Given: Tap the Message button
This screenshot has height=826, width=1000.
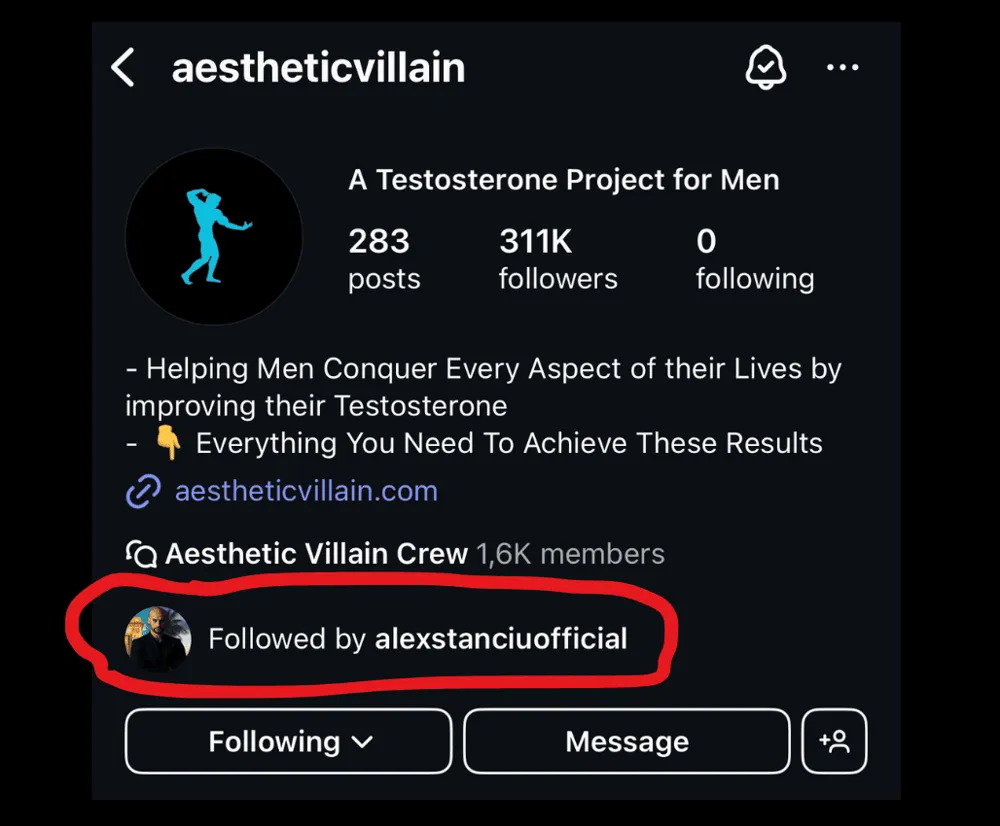Looking at the screenshot, I should 627,741.
